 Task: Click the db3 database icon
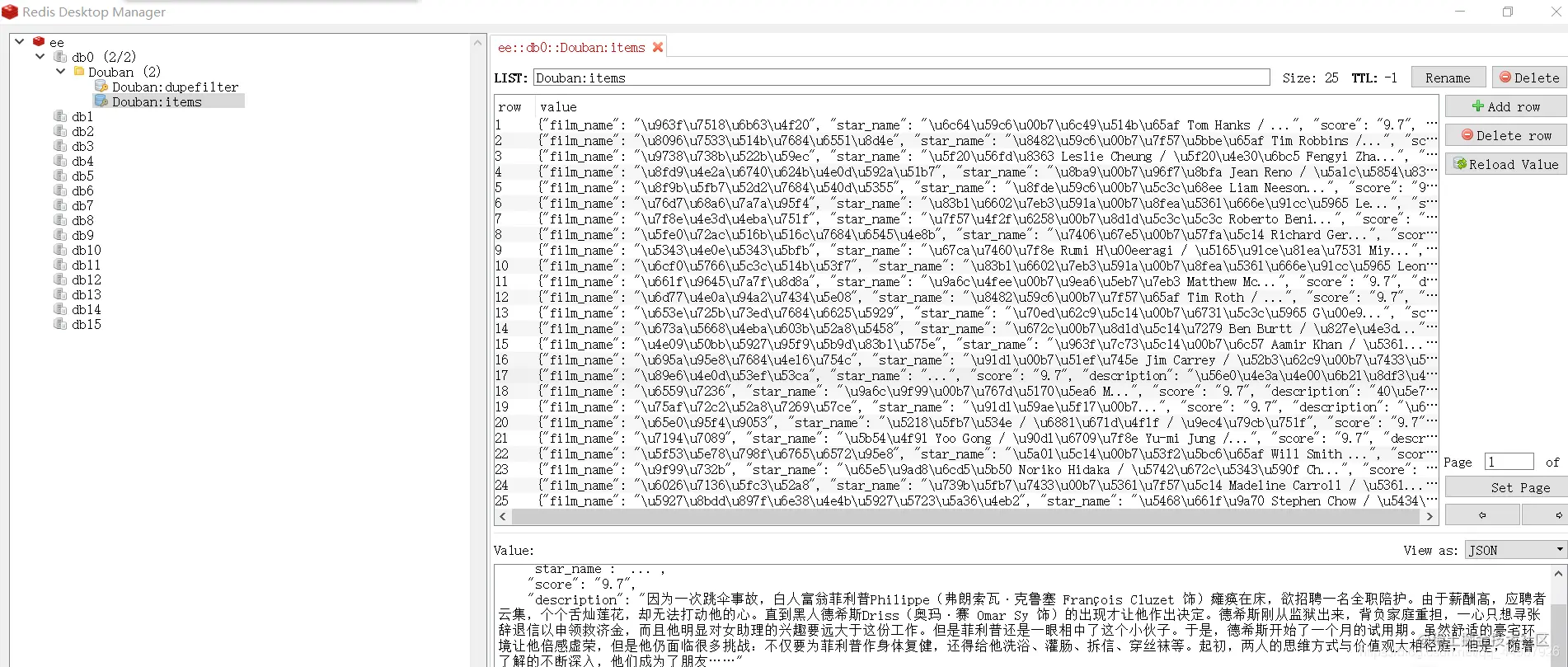coord(60,146)
